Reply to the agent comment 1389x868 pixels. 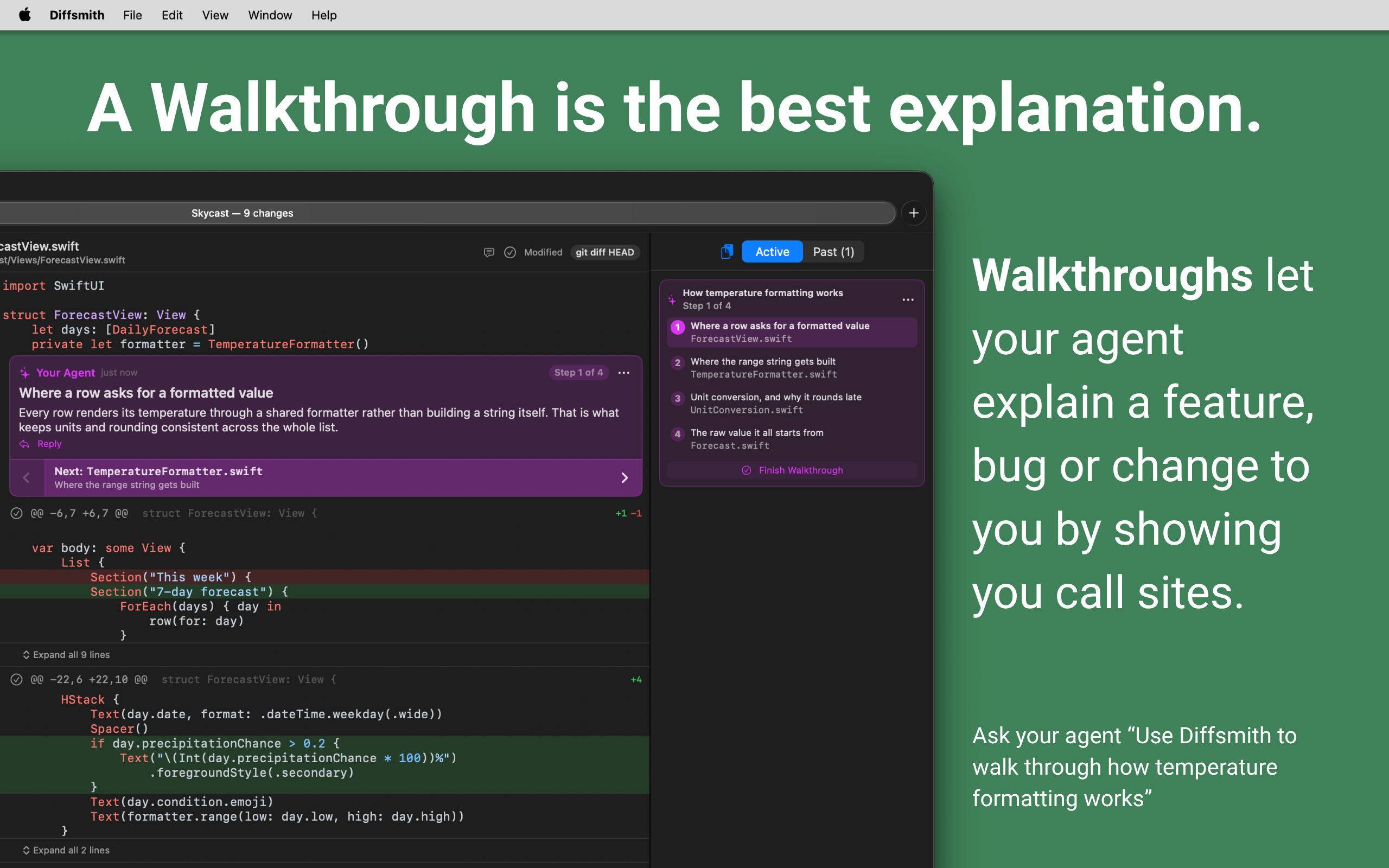[x=49, y=444]
